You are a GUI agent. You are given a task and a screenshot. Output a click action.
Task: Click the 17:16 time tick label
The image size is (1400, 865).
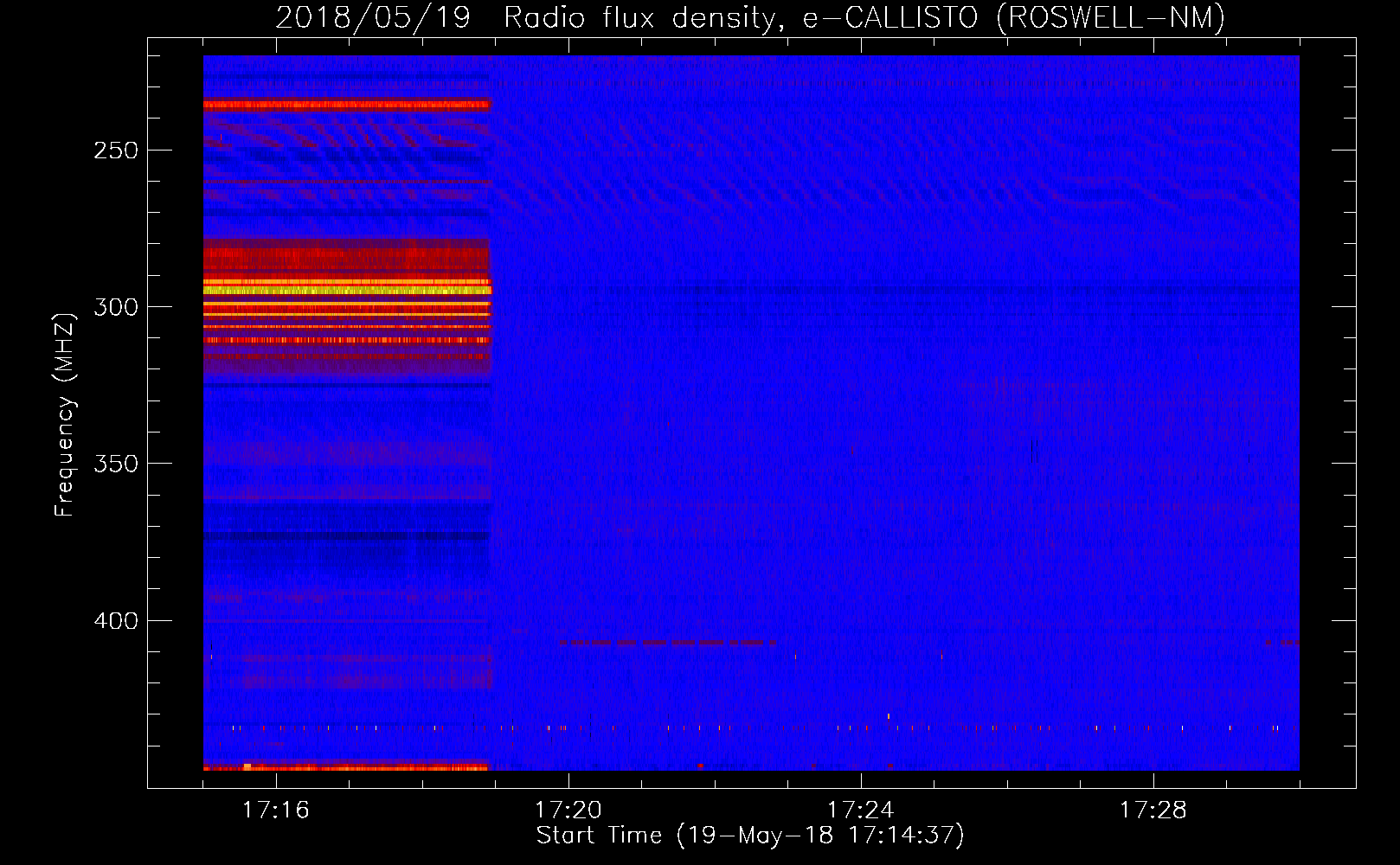point(276,810)
